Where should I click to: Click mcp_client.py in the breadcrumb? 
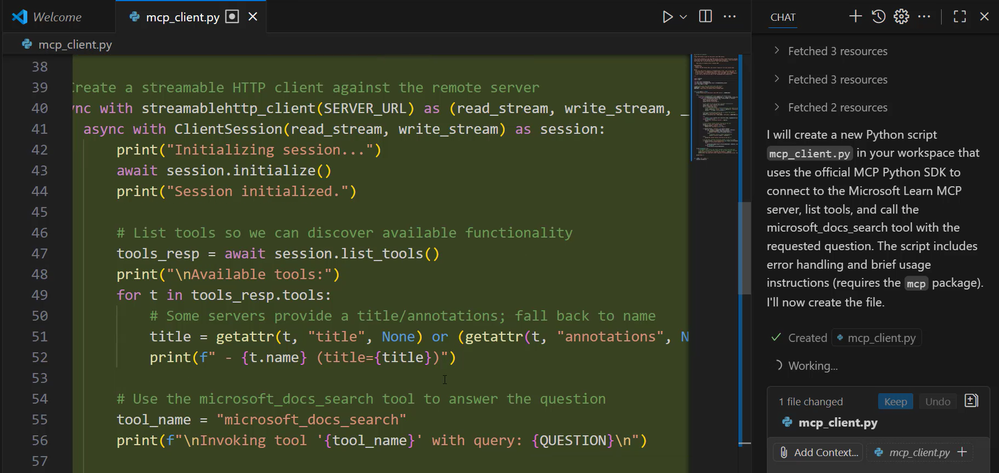click(x=75, y=45)
